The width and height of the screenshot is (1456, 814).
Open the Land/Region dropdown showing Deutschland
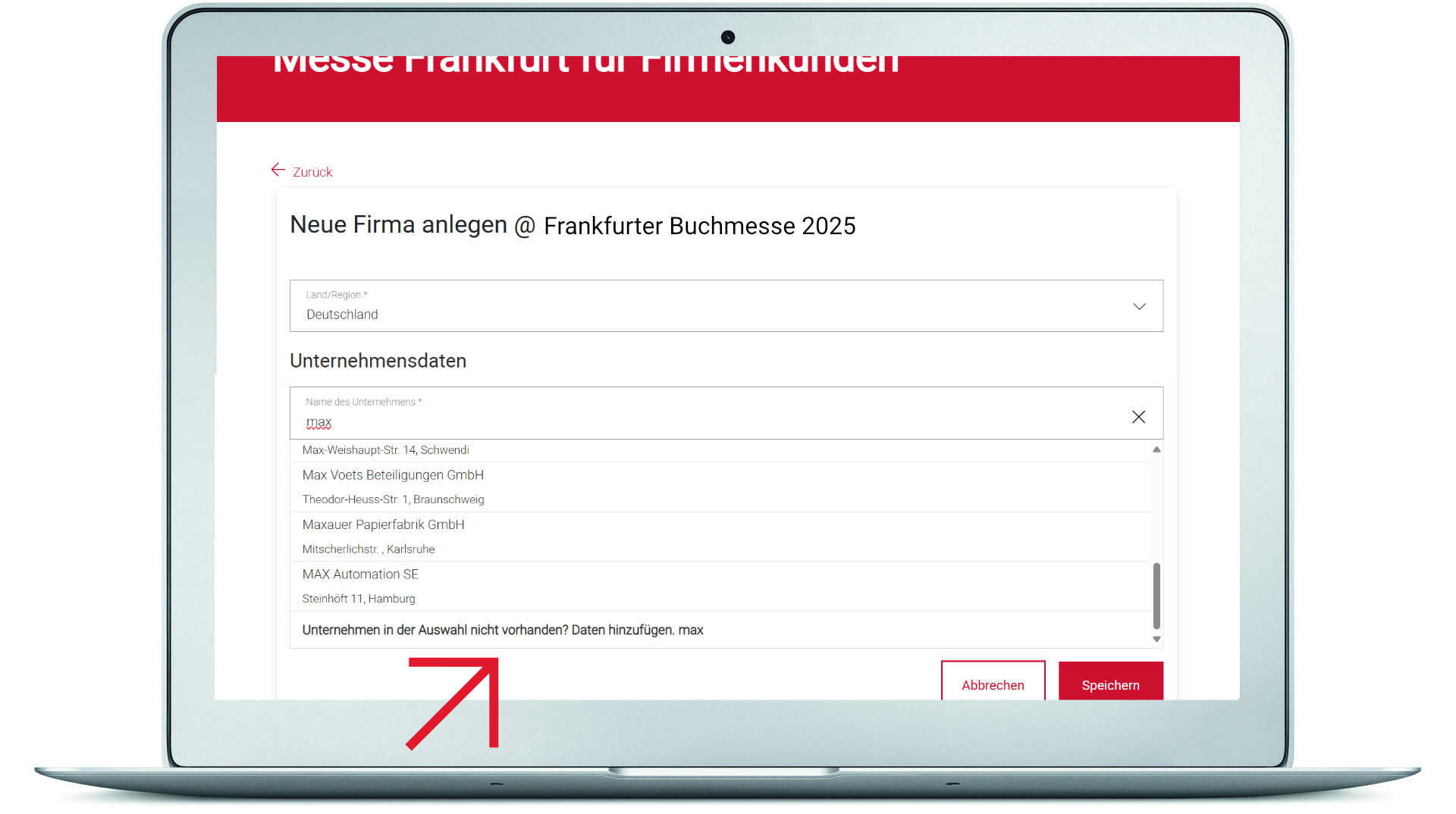point(726,305)
